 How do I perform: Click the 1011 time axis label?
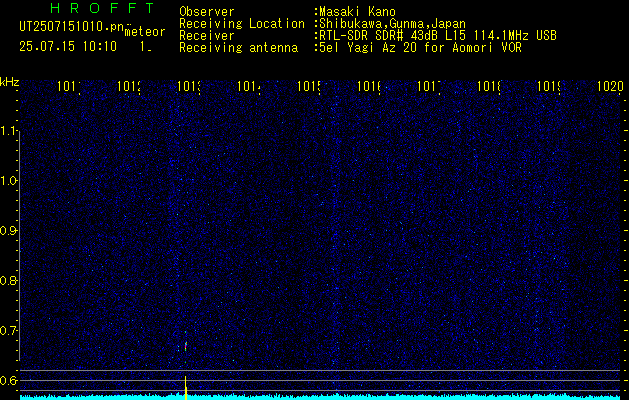point(69,86)
